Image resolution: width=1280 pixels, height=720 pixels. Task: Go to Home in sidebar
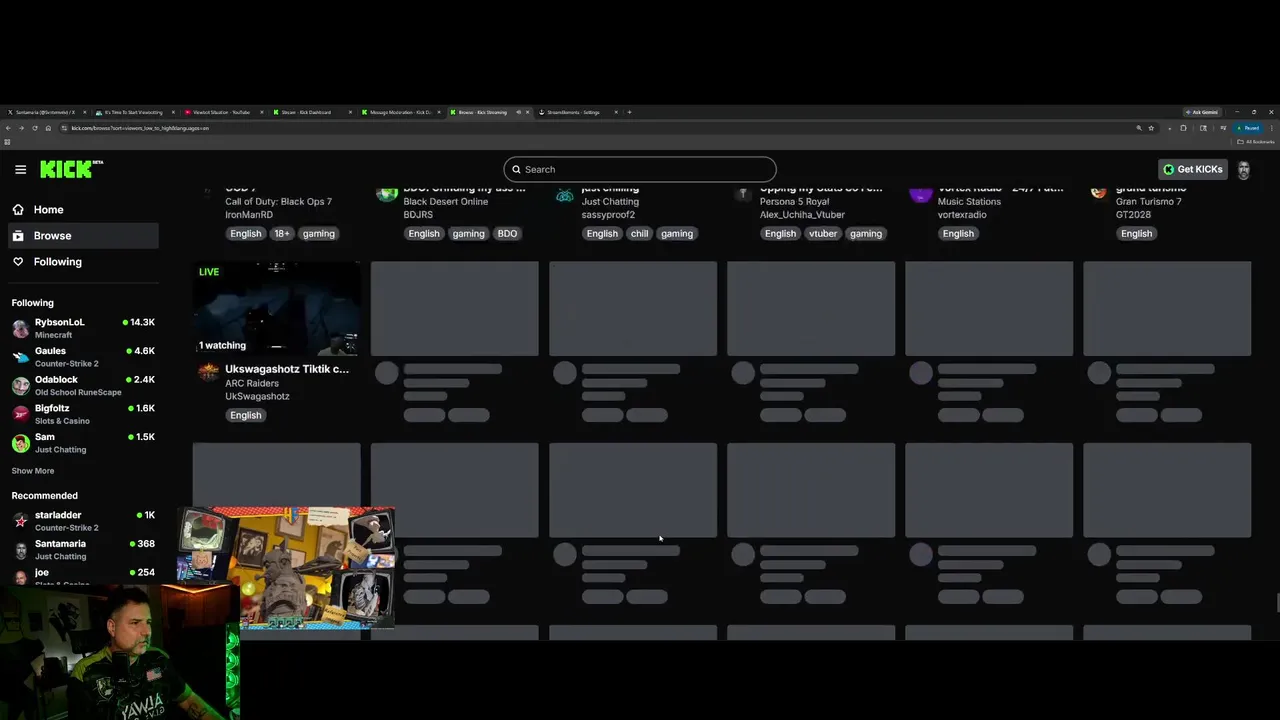point(82,210)
